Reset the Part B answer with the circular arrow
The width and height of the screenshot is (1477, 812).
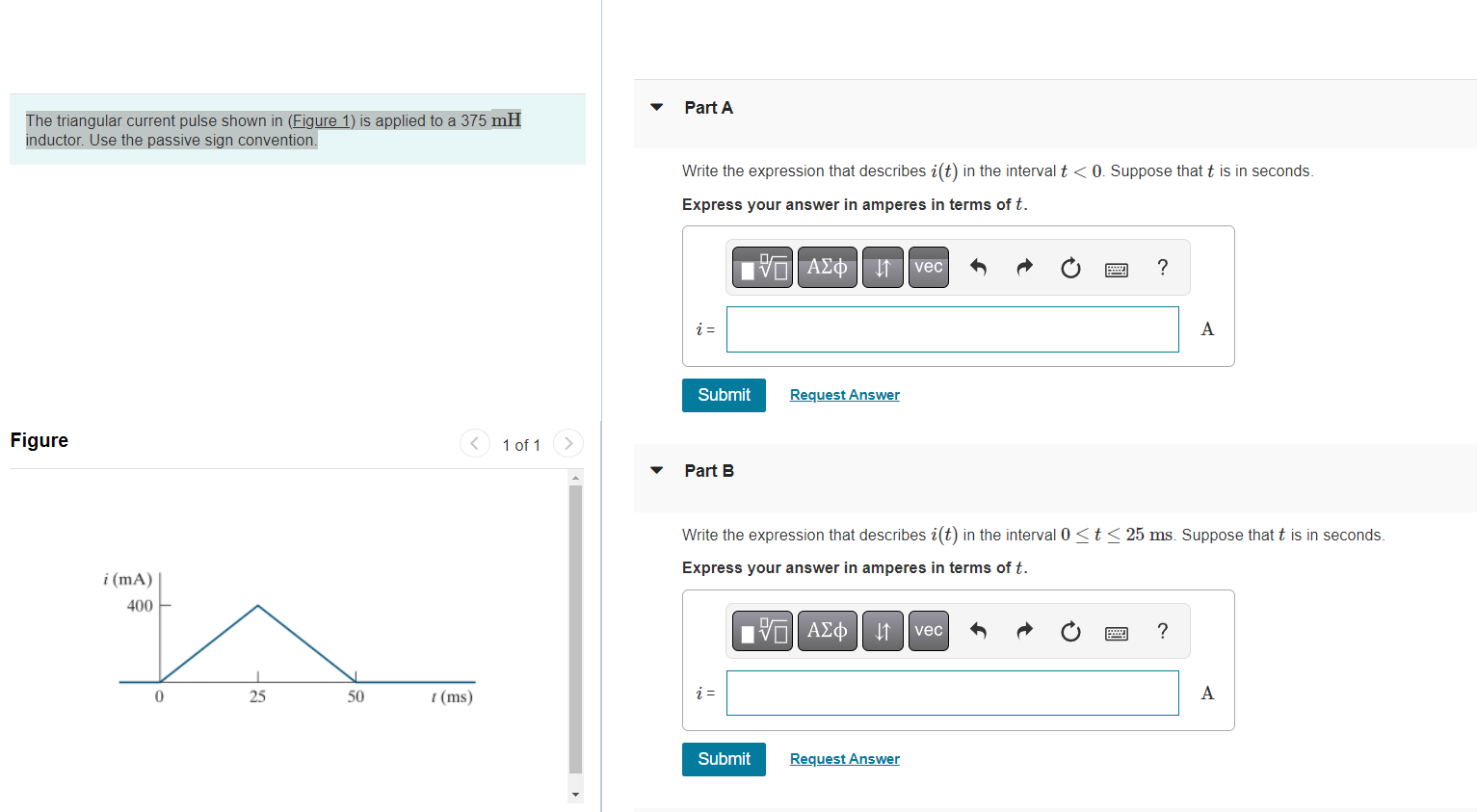[x=1070, y=631]
